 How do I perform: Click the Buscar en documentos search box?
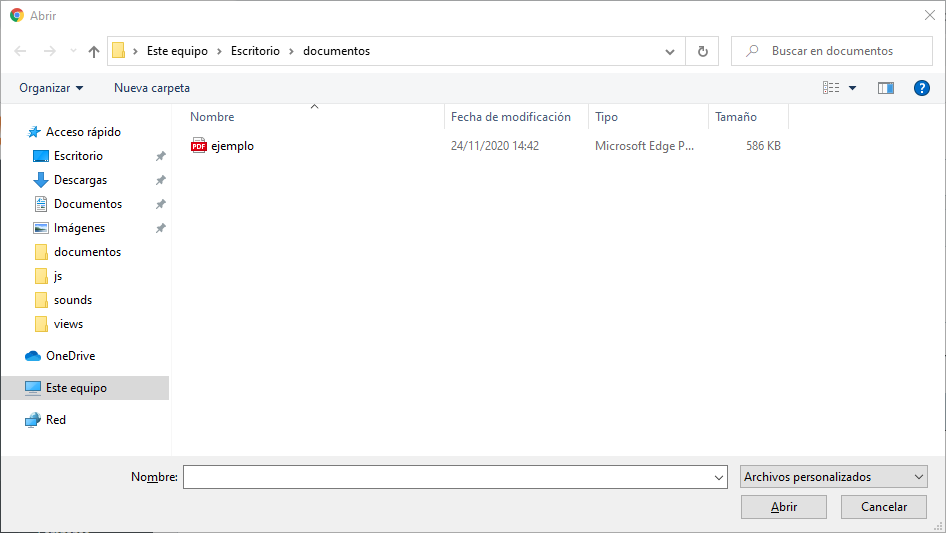(x=838, y=51)
